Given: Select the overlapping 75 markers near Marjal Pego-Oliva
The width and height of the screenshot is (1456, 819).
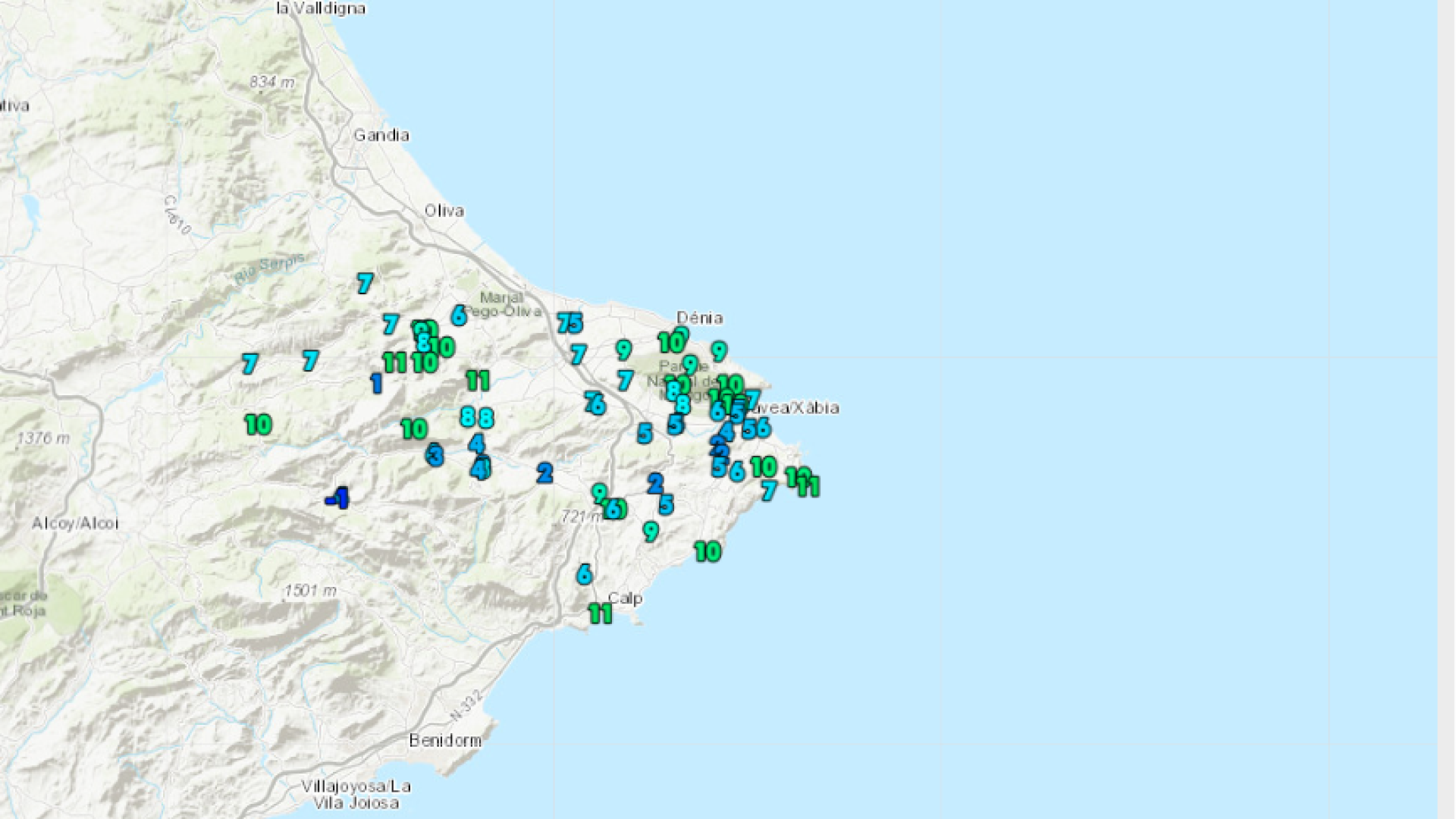Looking at the screenshot, I should click(x=570, y=323).
